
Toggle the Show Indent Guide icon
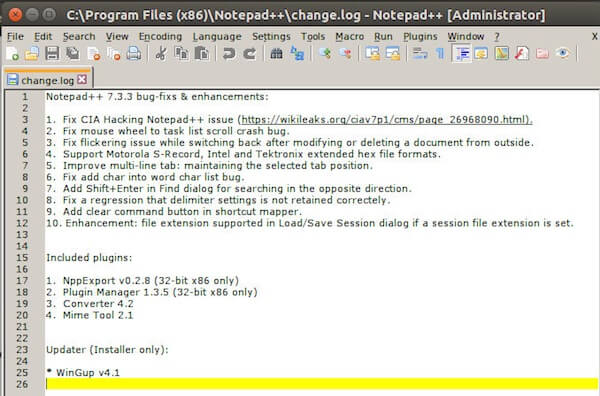pos(461,54)
